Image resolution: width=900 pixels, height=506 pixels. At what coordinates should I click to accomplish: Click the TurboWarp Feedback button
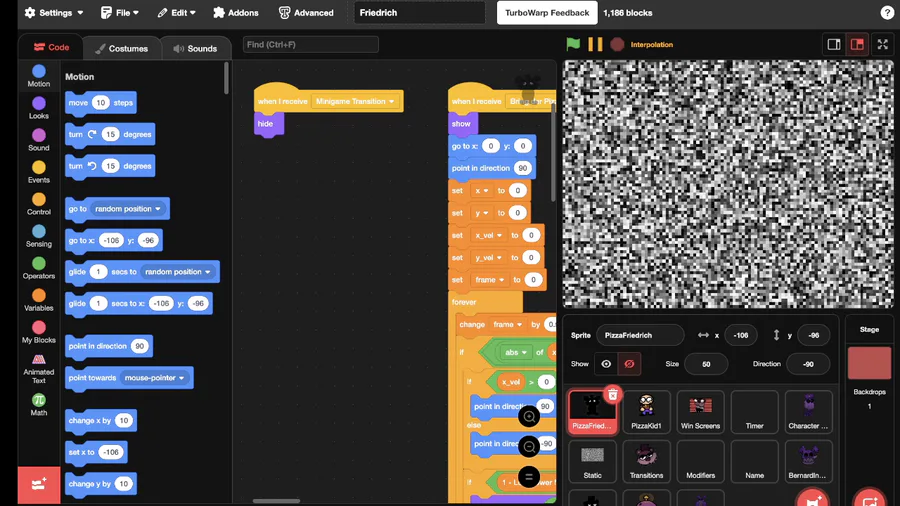[x=547, y=13]
